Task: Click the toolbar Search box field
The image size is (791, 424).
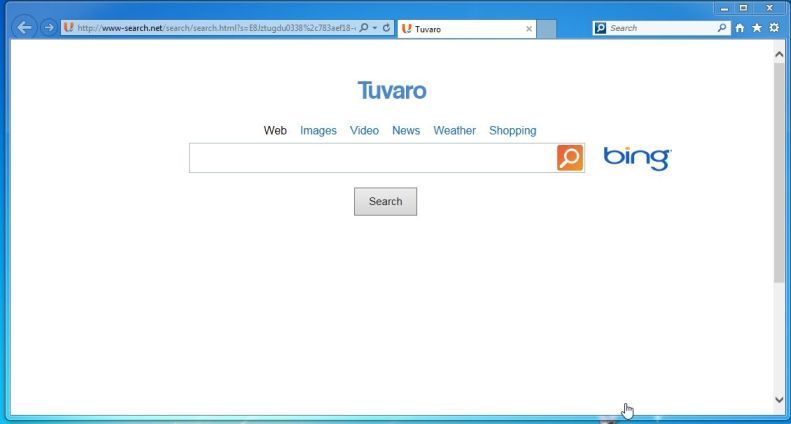Action: click(662, 28)
